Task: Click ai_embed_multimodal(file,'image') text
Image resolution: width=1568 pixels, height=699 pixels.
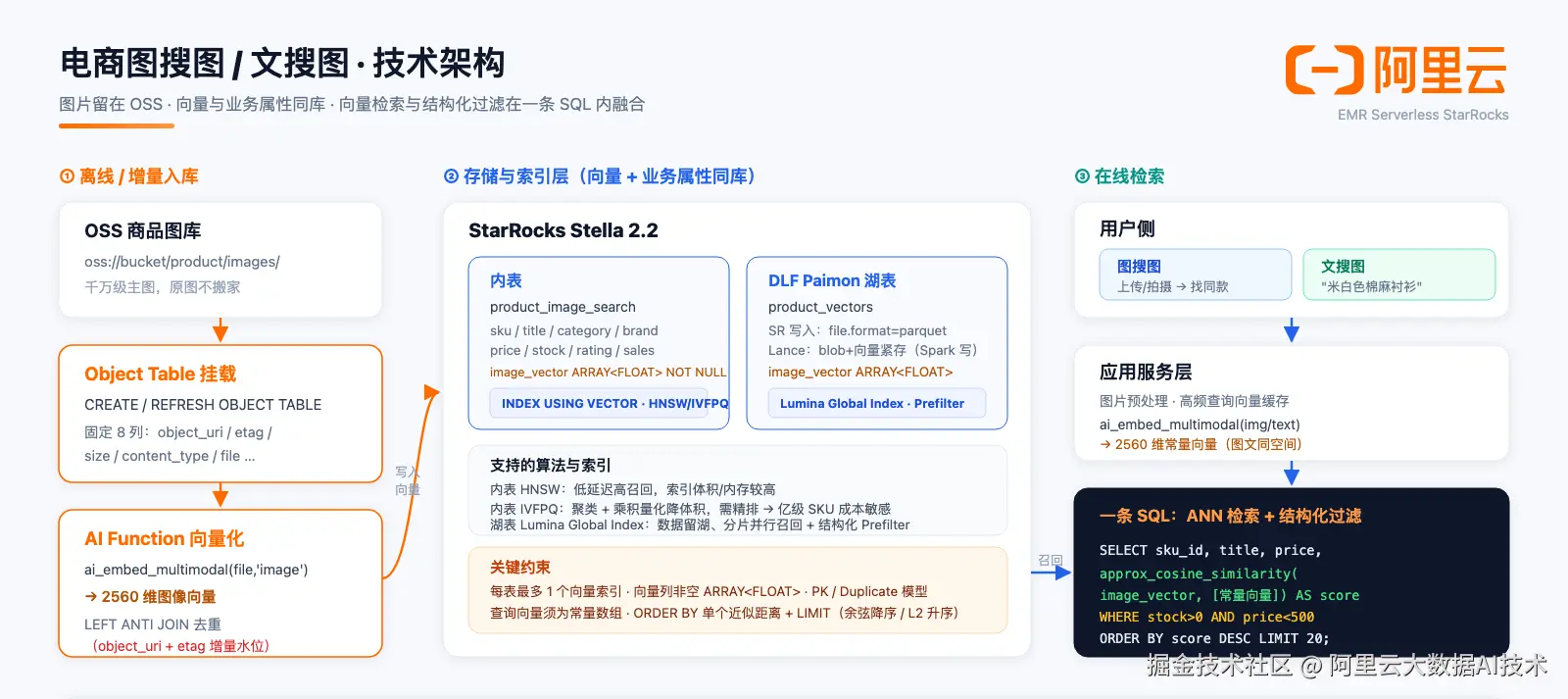Action: (196, 570)
